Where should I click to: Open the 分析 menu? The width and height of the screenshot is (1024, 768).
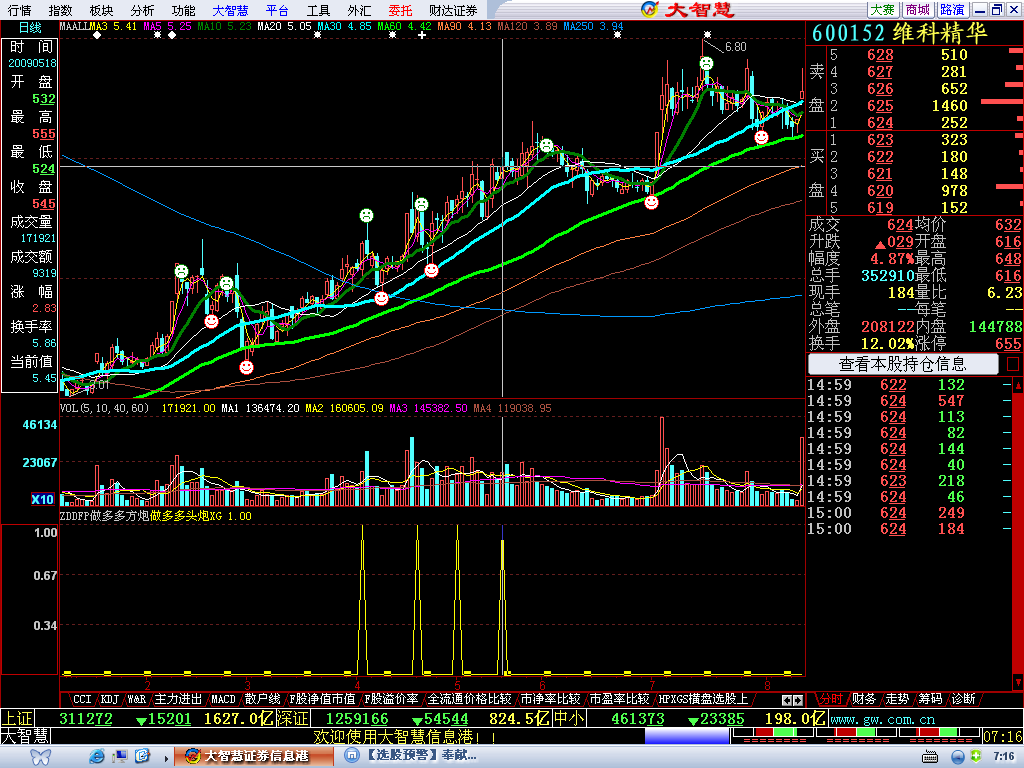coord(142,10)
